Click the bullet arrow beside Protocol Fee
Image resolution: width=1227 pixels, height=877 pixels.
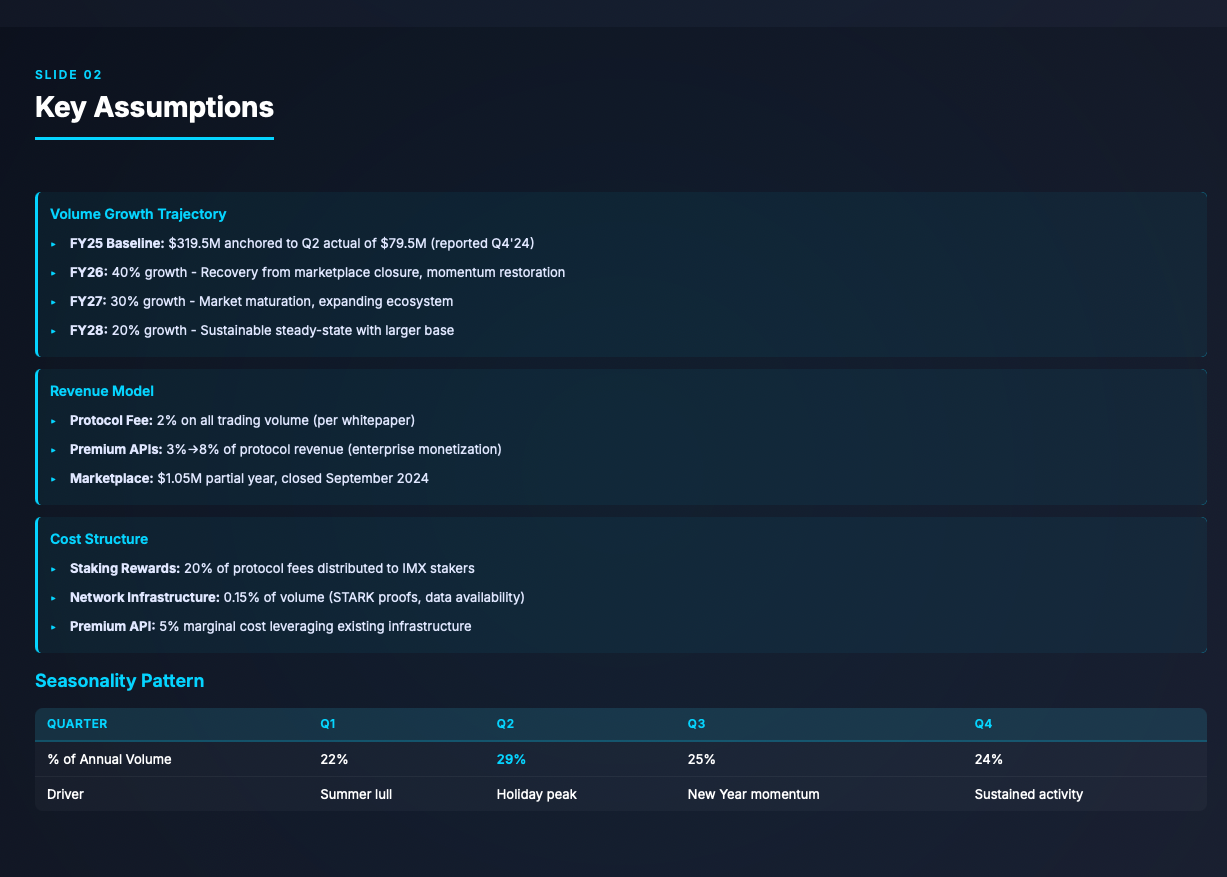pos(54,421)
